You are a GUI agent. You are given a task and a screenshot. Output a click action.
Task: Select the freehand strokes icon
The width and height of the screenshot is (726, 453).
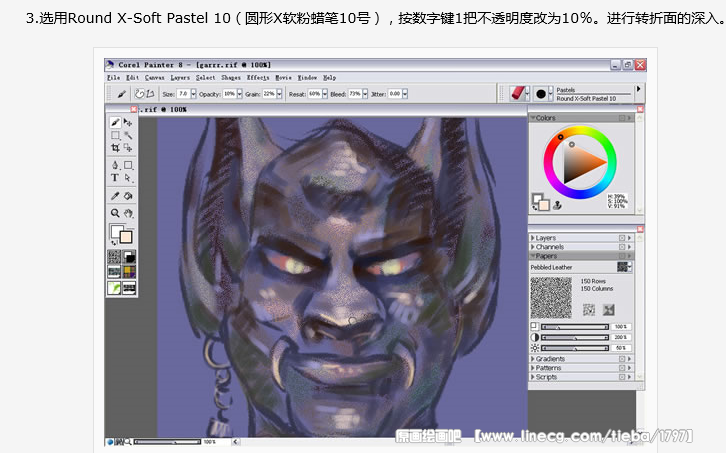[139, 94]
